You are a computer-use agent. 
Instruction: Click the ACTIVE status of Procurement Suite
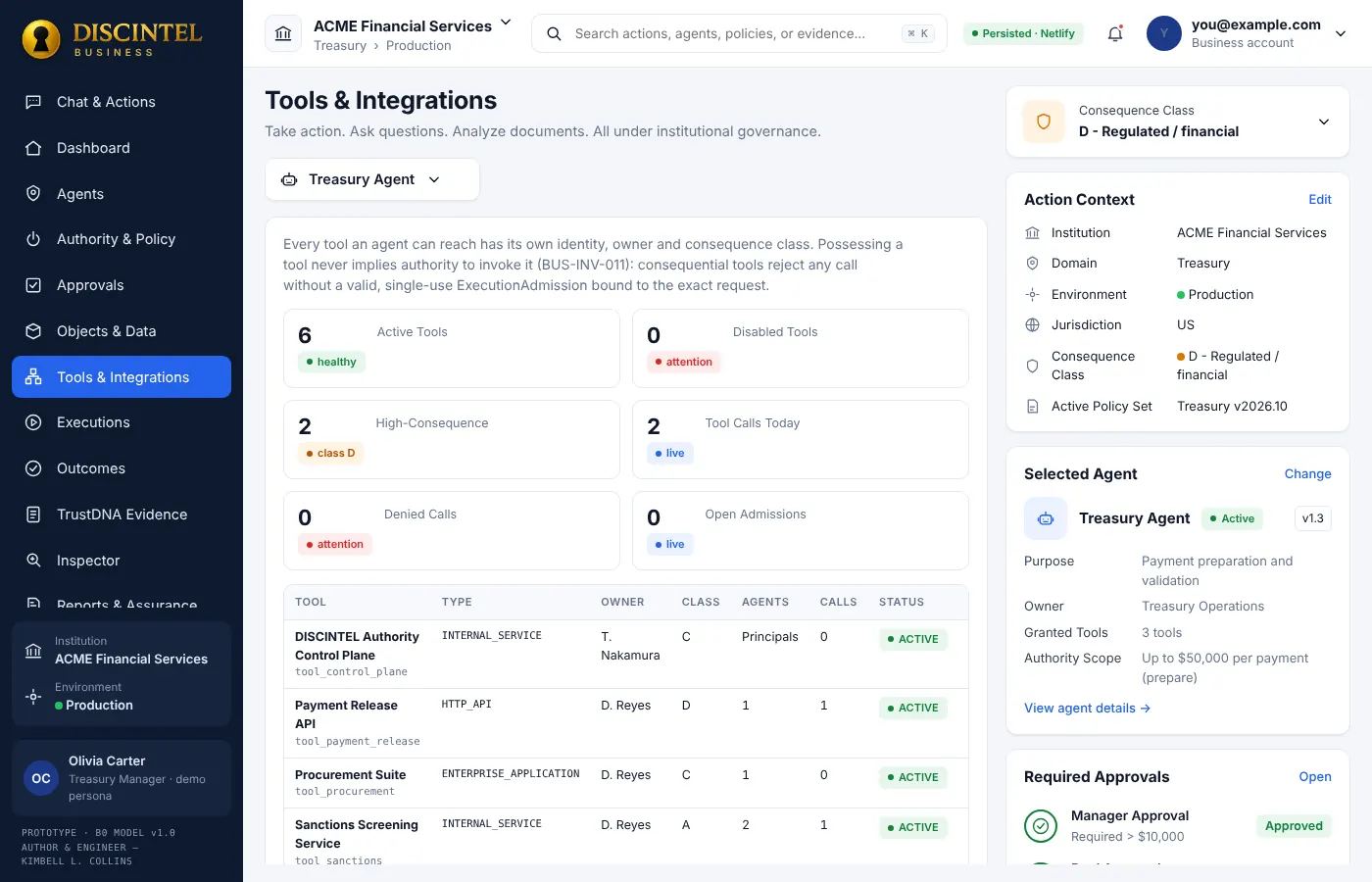(913, 777)
